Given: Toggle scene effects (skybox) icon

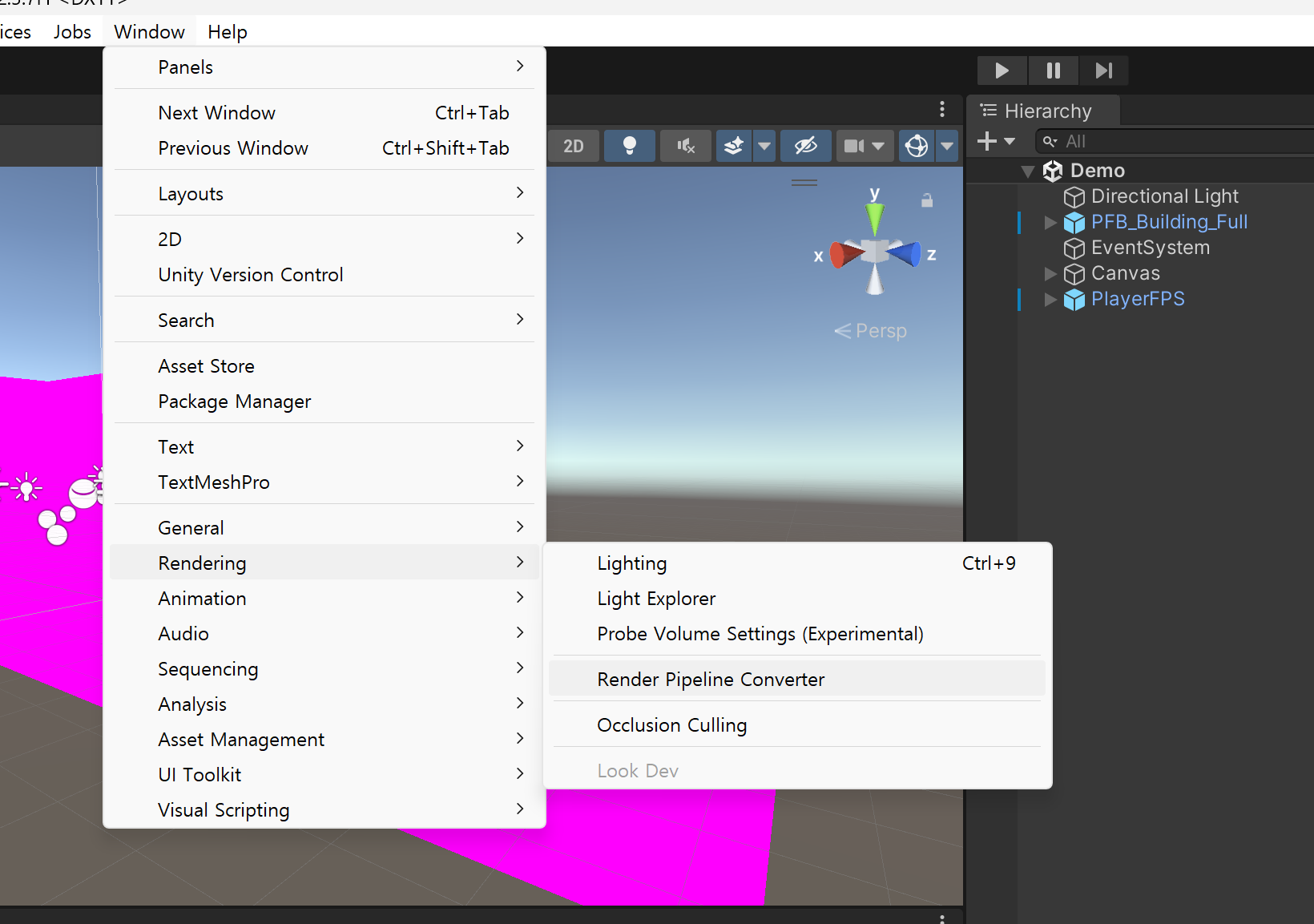Looking at the screenshot, I should [x=734, y=146].
